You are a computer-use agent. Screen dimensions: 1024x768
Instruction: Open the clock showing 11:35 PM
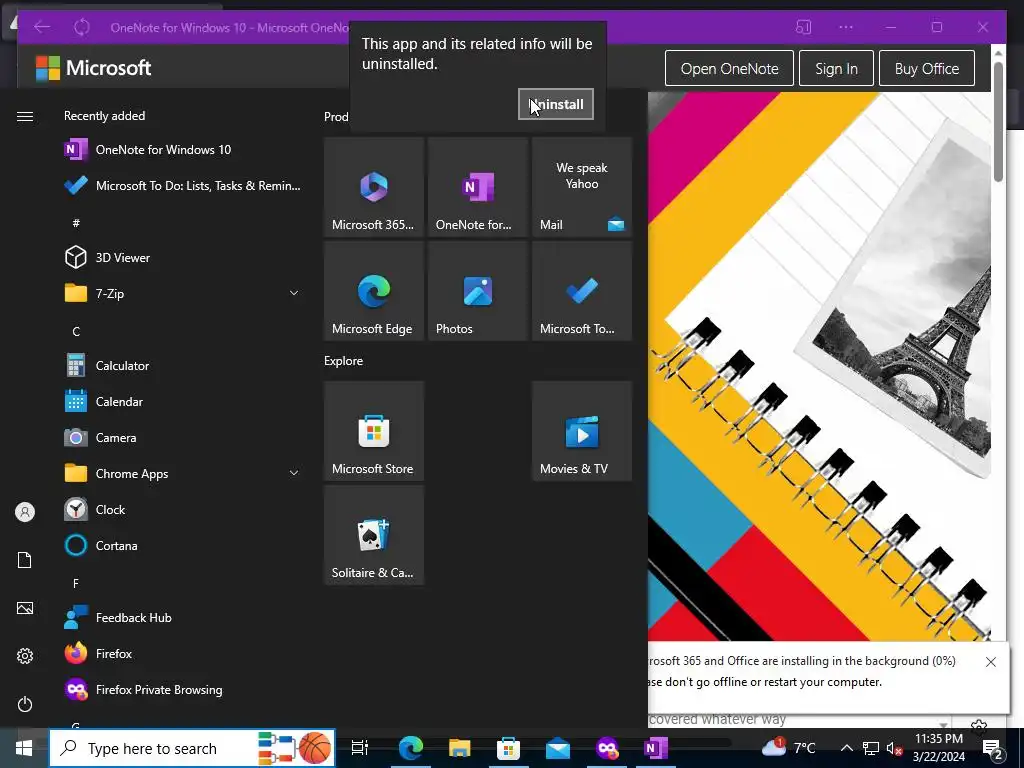938,748
